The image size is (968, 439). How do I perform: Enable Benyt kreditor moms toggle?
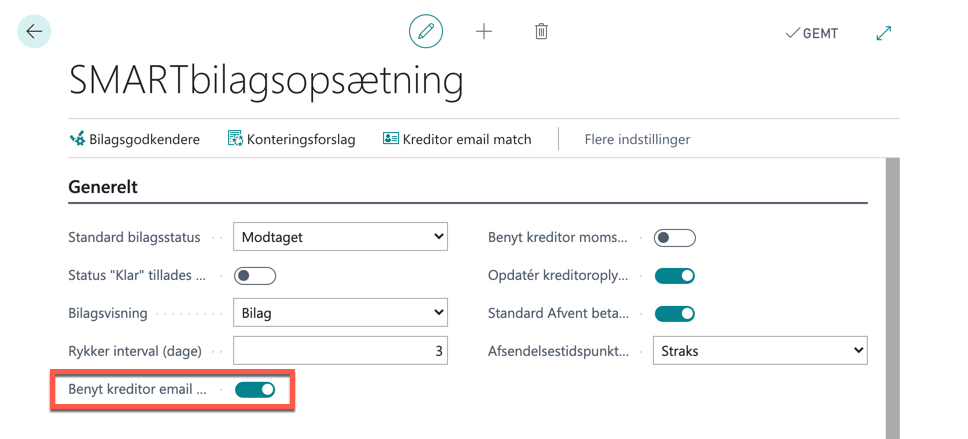(x=675, y=238)
